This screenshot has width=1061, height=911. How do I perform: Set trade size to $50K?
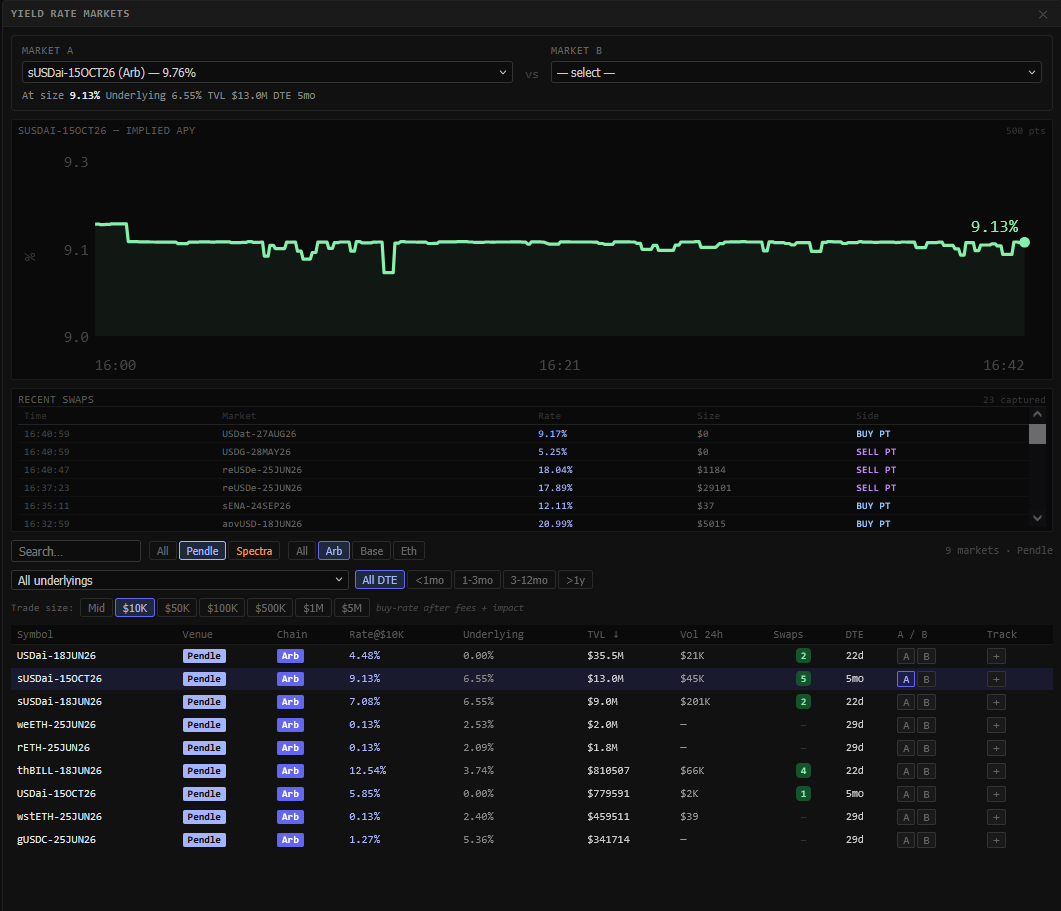[x=177, y=608]
